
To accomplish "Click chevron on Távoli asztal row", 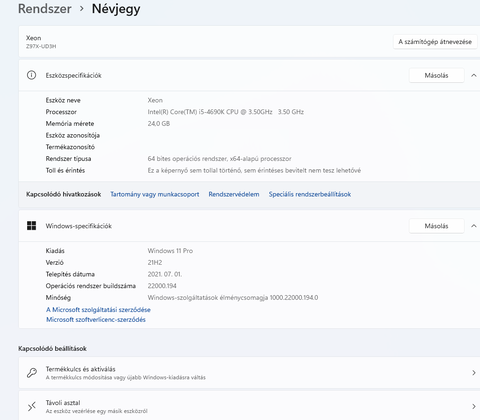I will point(474,406).
